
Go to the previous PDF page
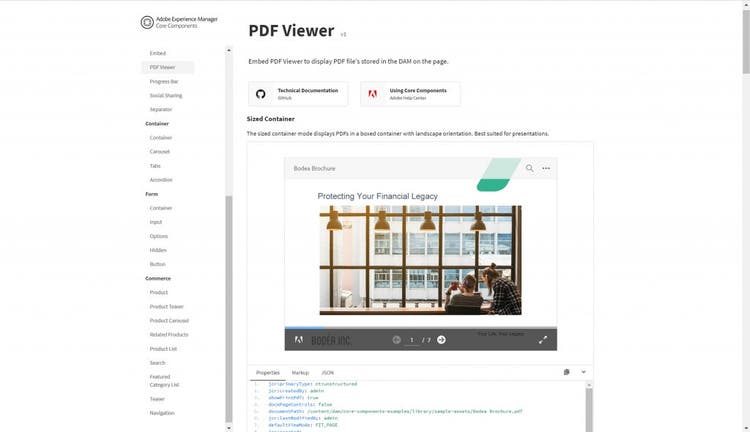point(397,340)
